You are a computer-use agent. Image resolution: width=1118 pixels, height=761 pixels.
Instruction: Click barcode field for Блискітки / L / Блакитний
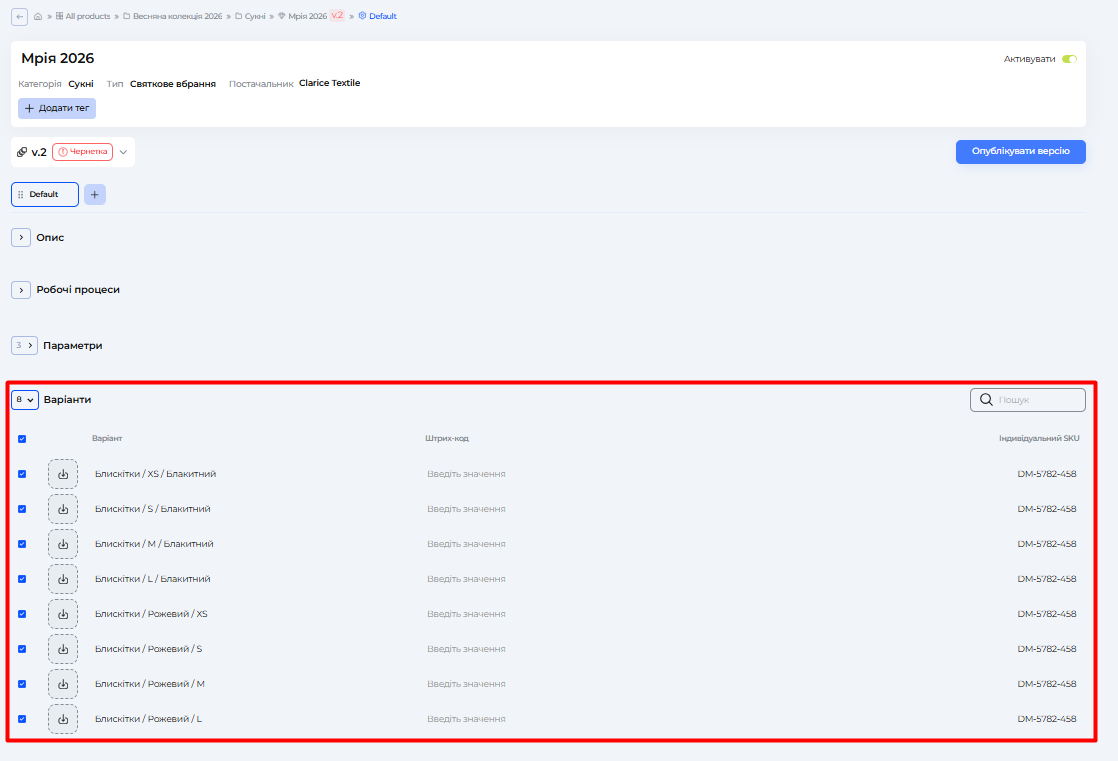tap(466, 579)
